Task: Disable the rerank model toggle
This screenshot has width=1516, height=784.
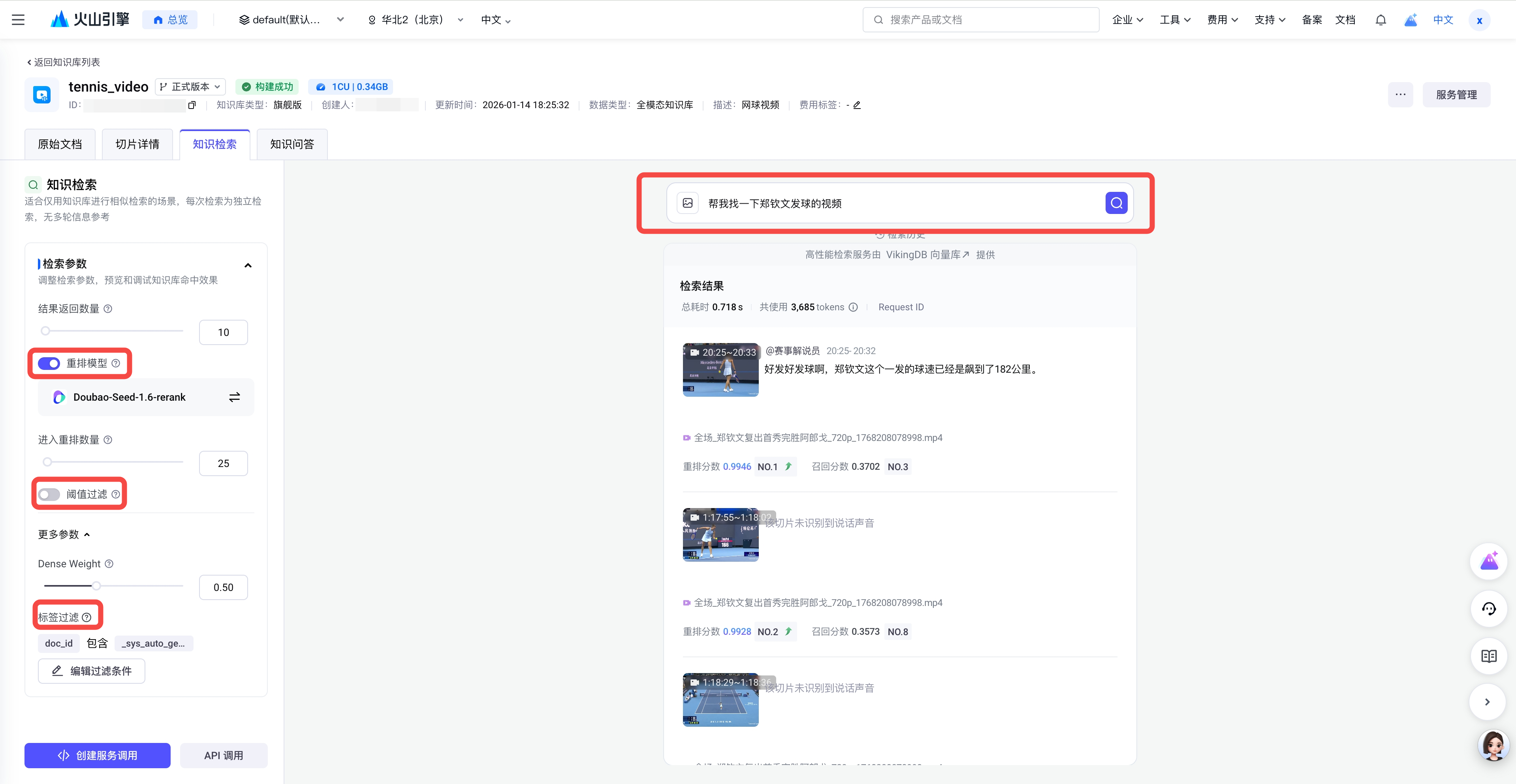Action: point(49,364)
